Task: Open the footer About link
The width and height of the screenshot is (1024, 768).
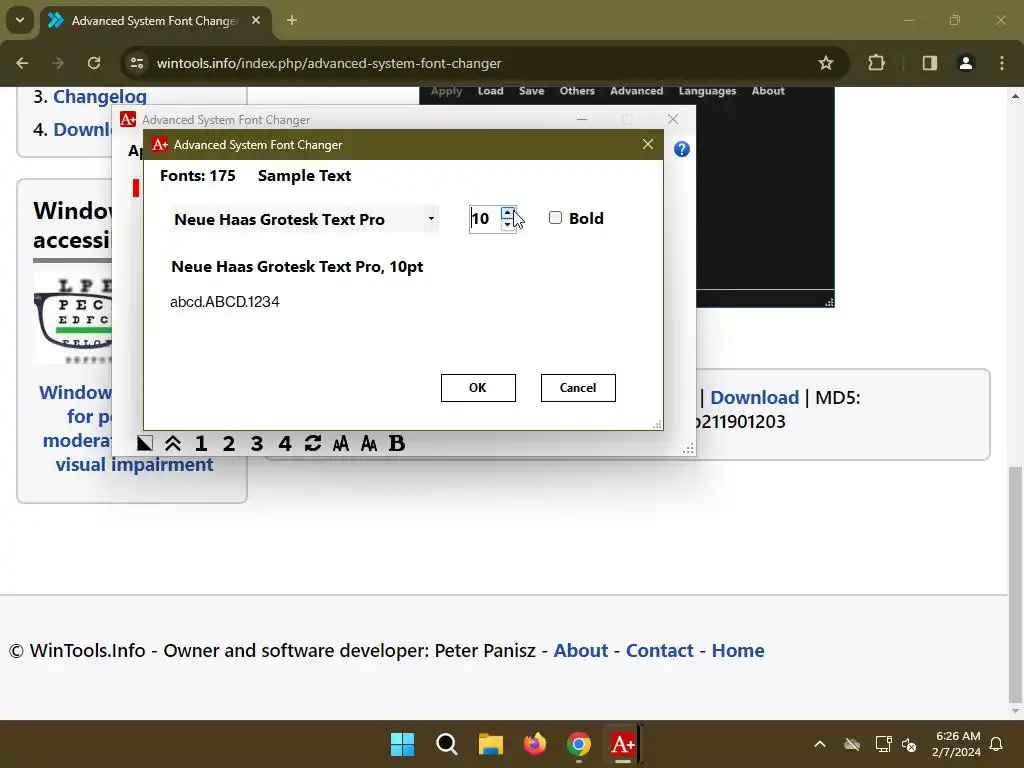Action: 581,650
